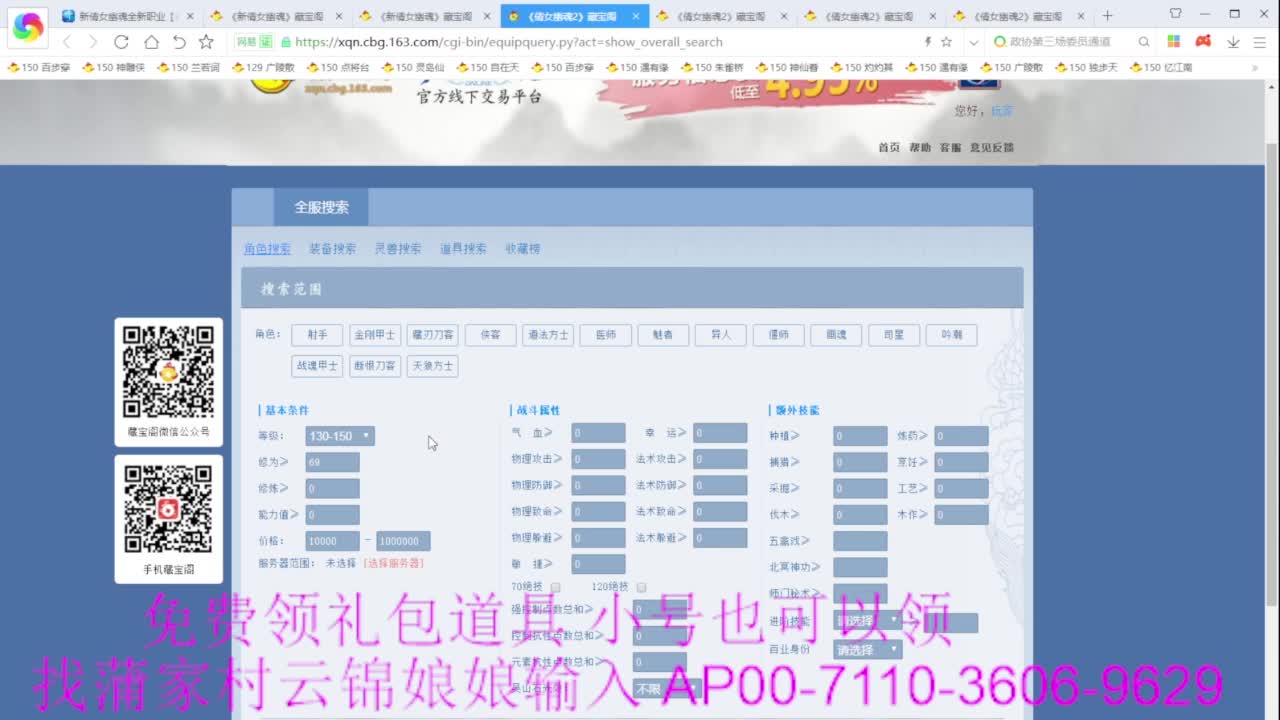The height and width of the screenshot is (720, 1280).
Task: Go back to the previous page
Action: tap(67, 42)
